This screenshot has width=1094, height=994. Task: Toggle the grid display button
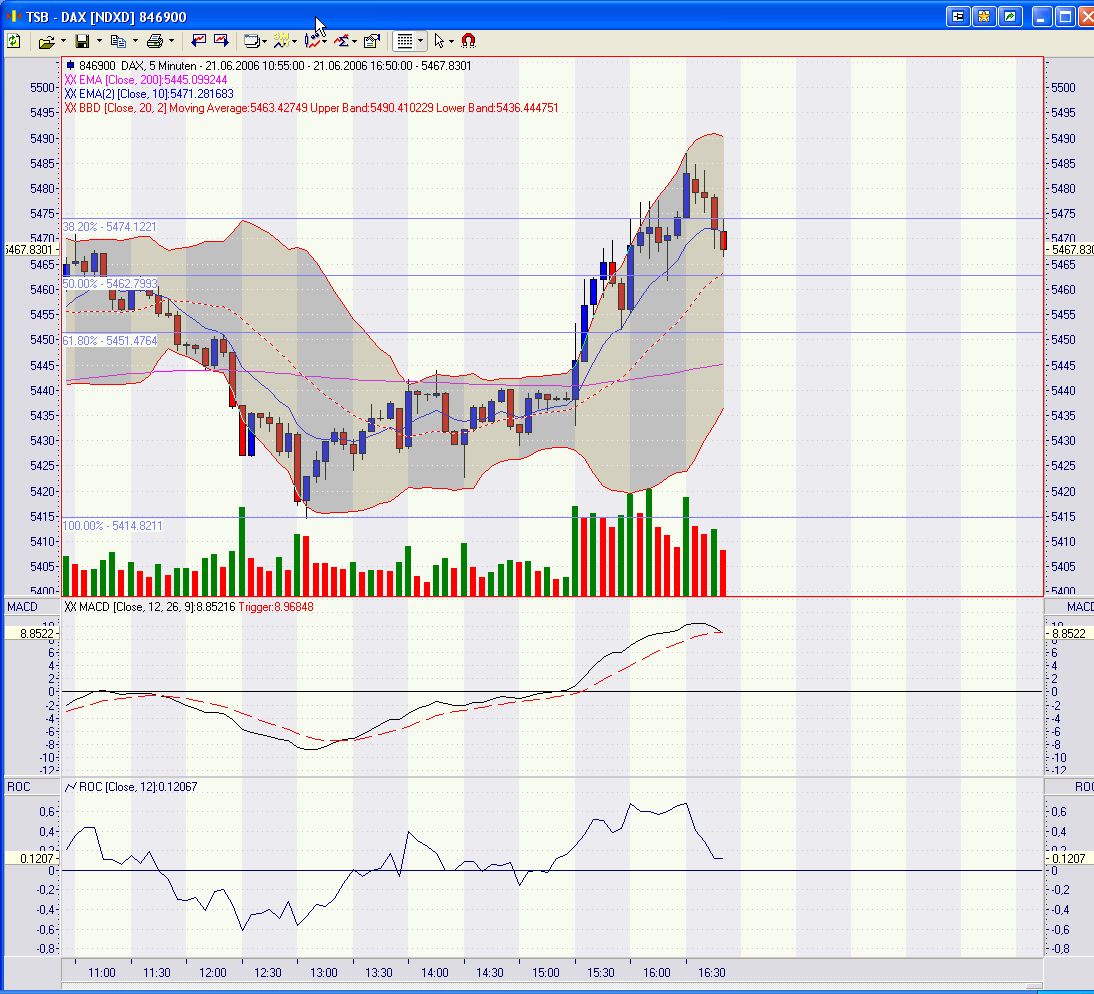coord(404,41)
